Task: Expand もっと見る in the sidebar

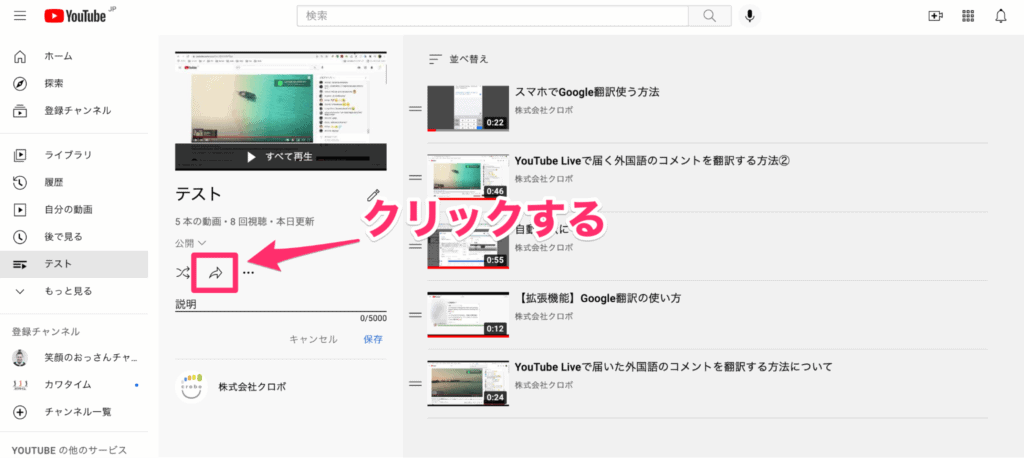Action: tap(74, 291)
